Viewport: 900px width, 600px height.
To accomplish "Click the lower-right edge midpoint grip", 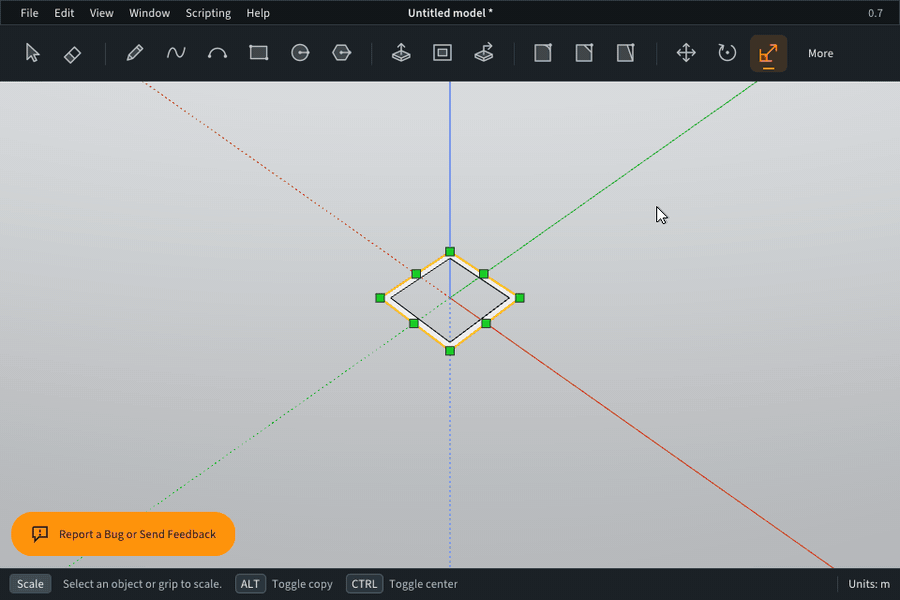I will pos(486,324).
